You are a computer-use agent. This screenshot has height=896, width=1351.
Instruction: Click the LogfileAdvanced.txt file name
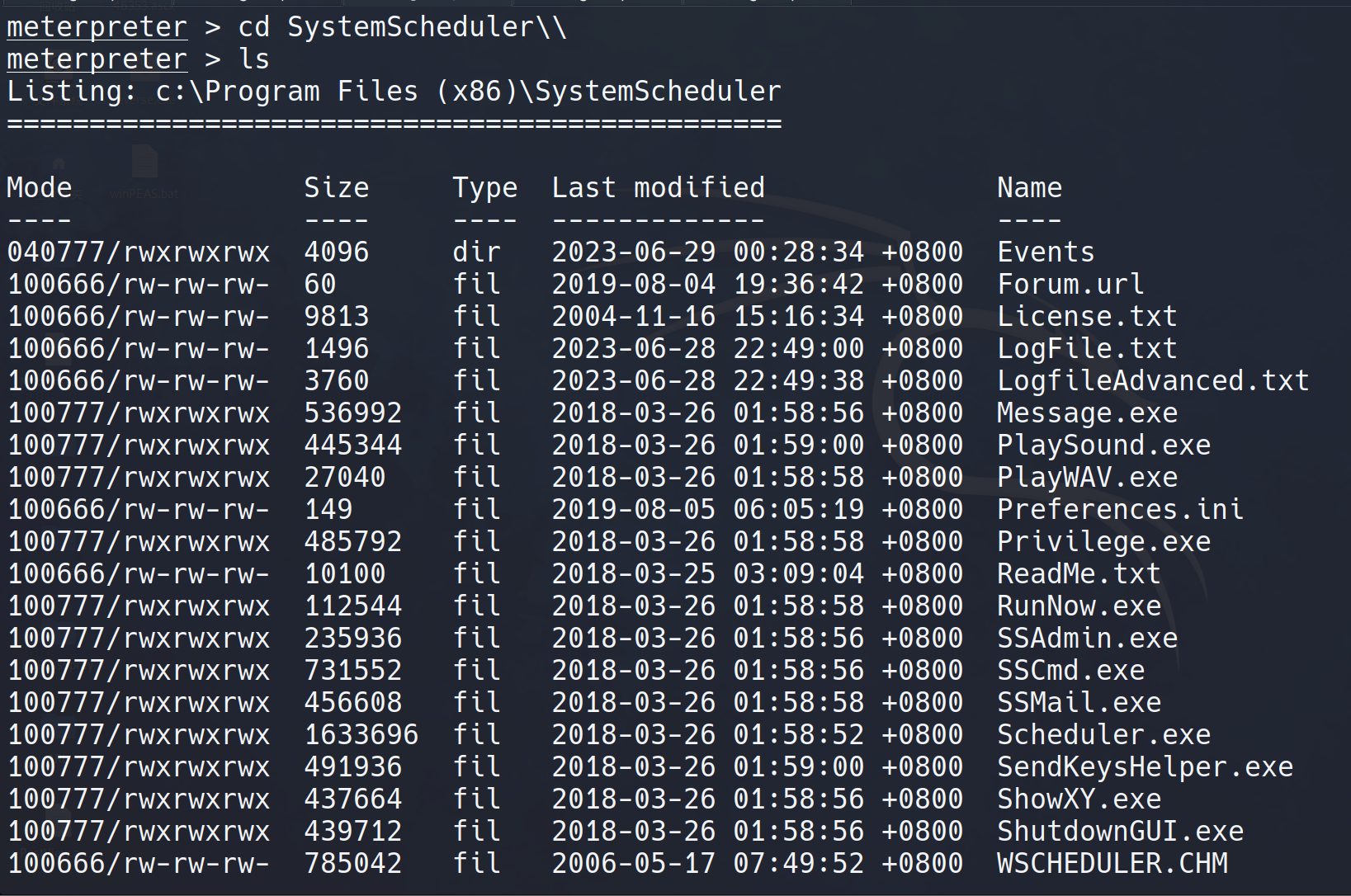coord(1152,380)
